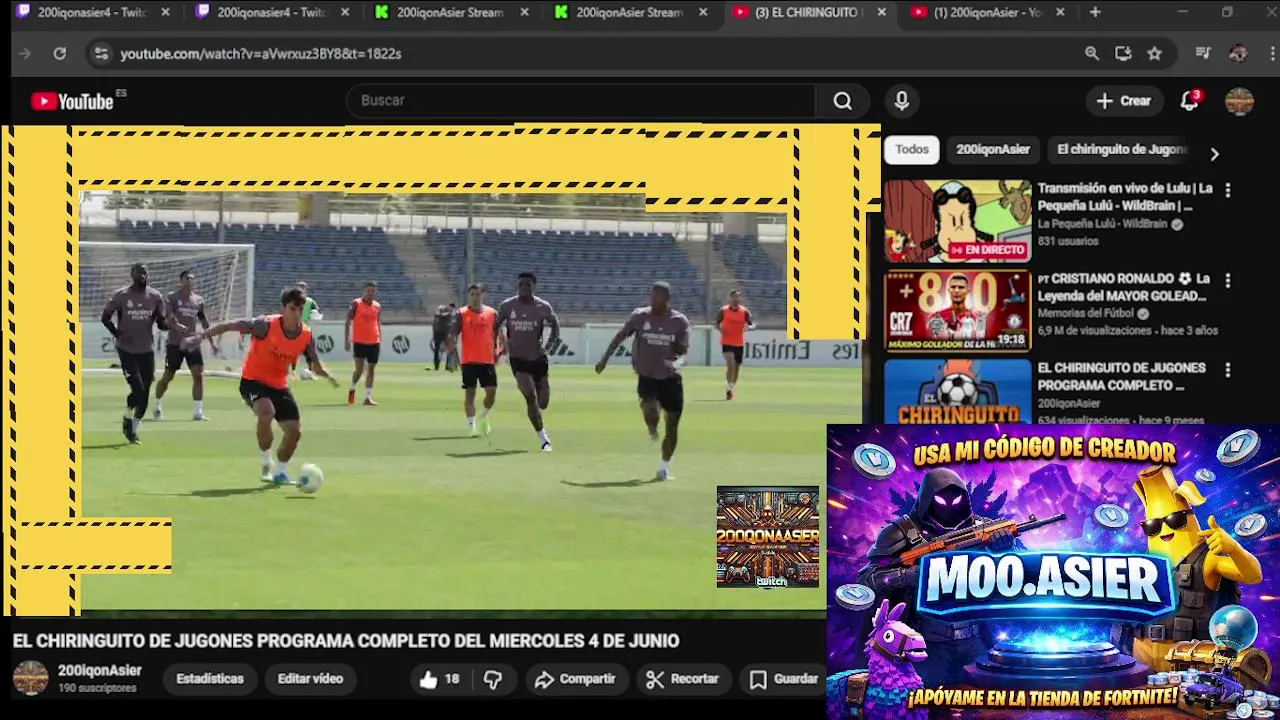Open the 200iqonAsier channel avatar below video
The image size is (1280, 720).
point(30,678)
